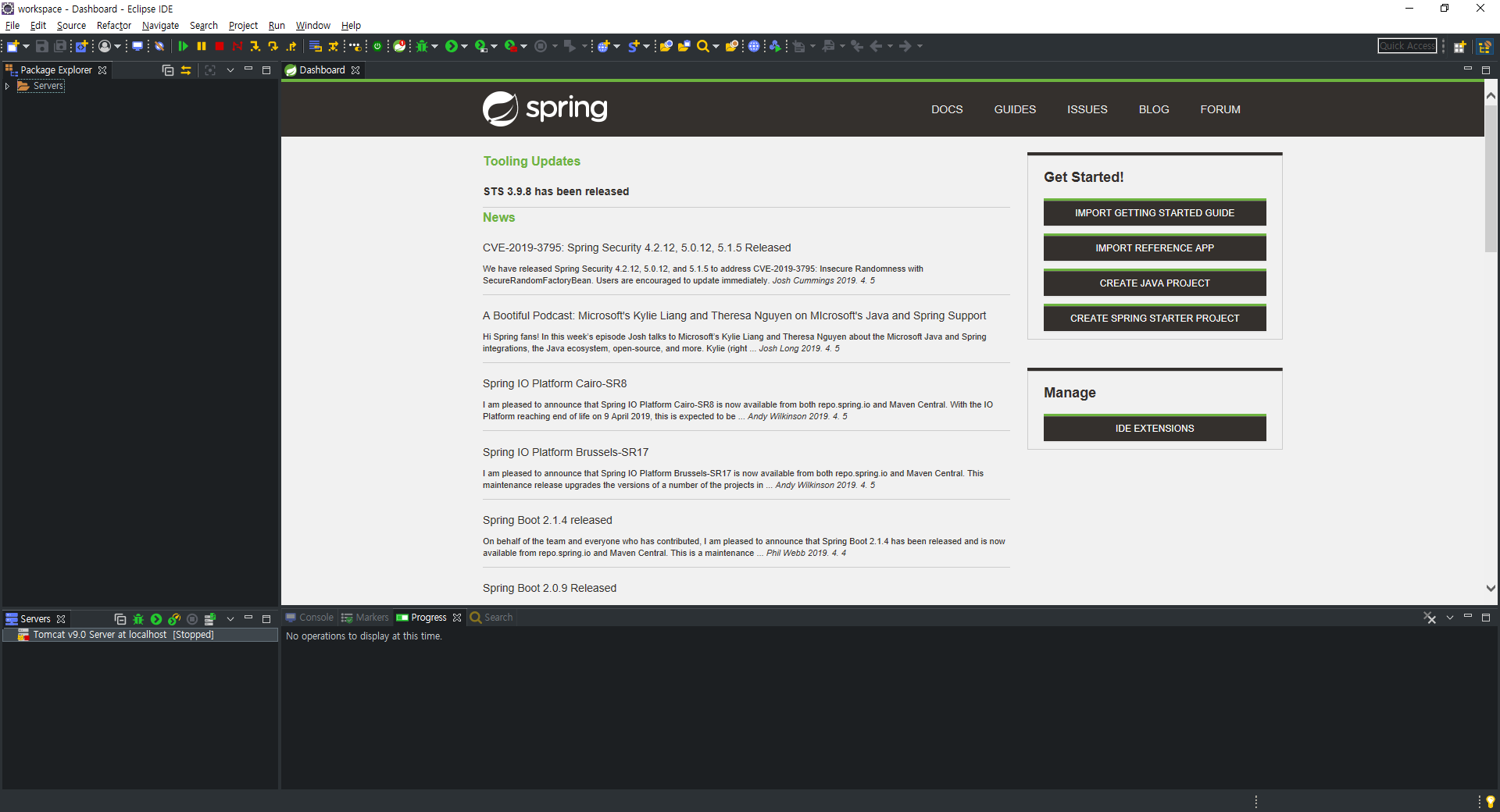1500x812 pixels.
Task: Click Create Spring Starter Project button
Action: coord(1155,318)
